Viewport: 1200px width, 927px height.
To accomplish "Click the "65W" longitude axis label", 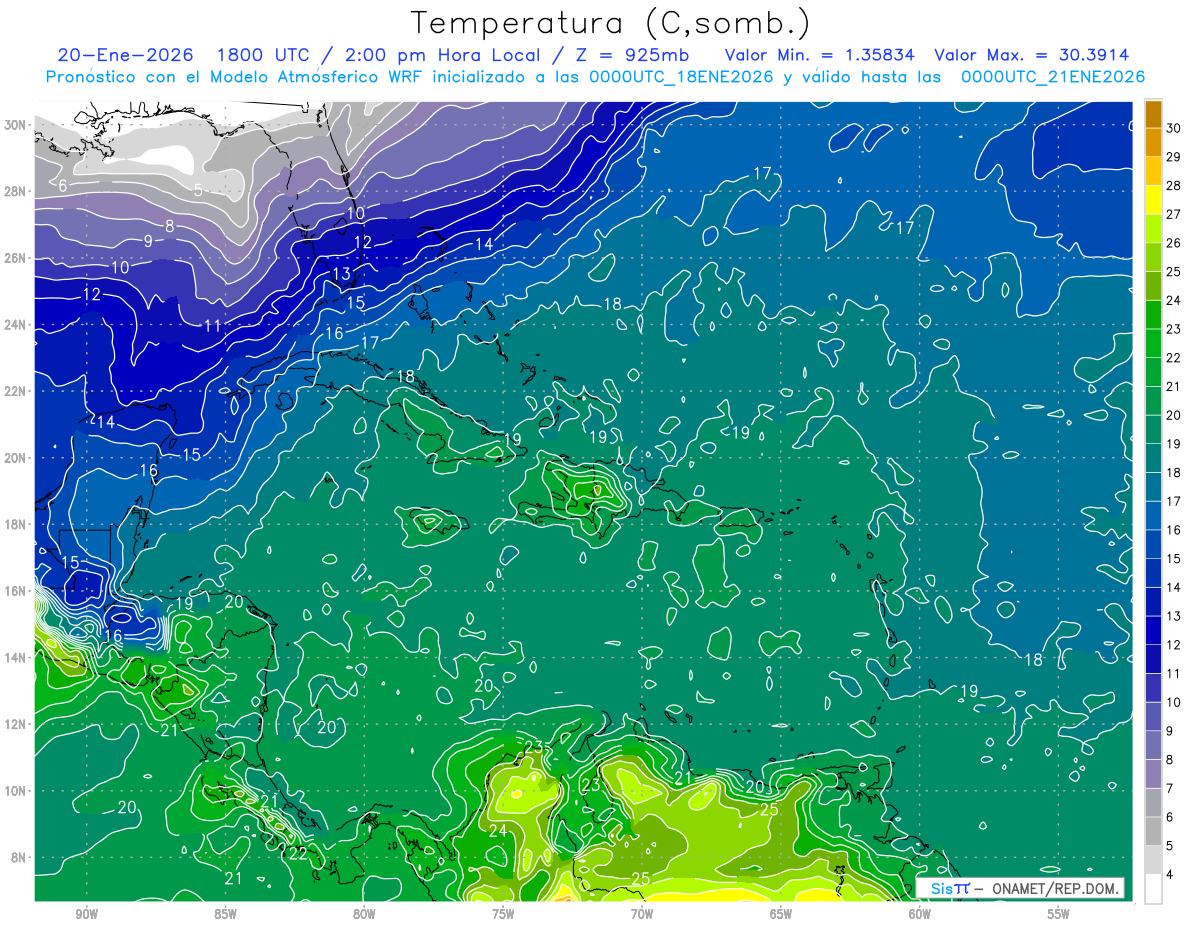I will [781, 914].
